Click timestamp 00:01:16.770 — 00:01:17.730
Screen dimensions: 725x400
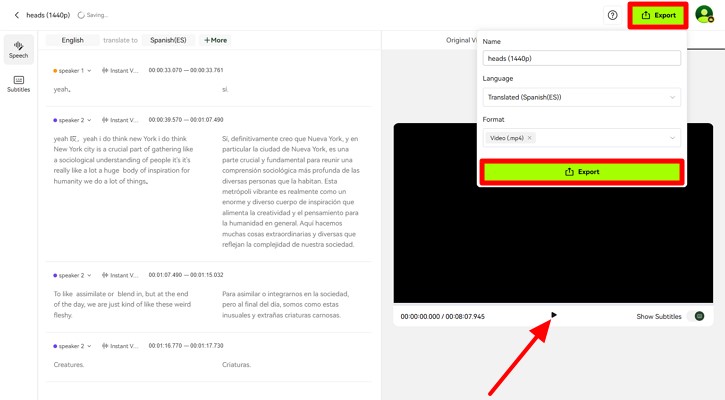click(x=186, y=345)
